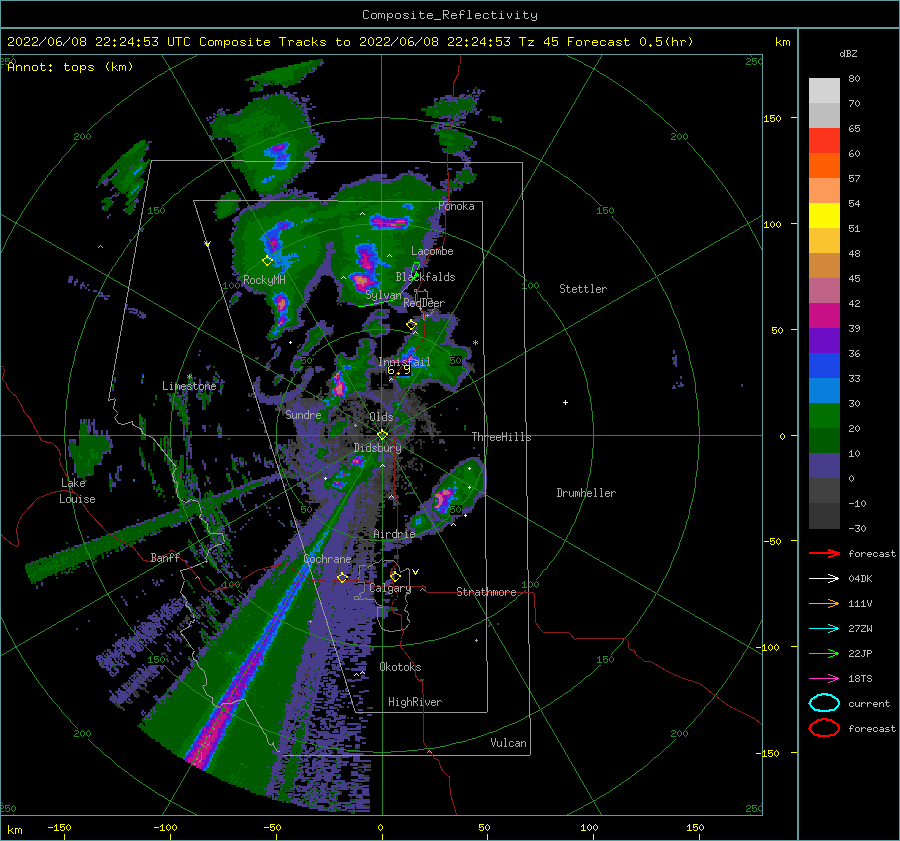Screen dimensions: 900x841
Task: Click the 0 tick on bottom axis
Action: click(x=381, y=827)
